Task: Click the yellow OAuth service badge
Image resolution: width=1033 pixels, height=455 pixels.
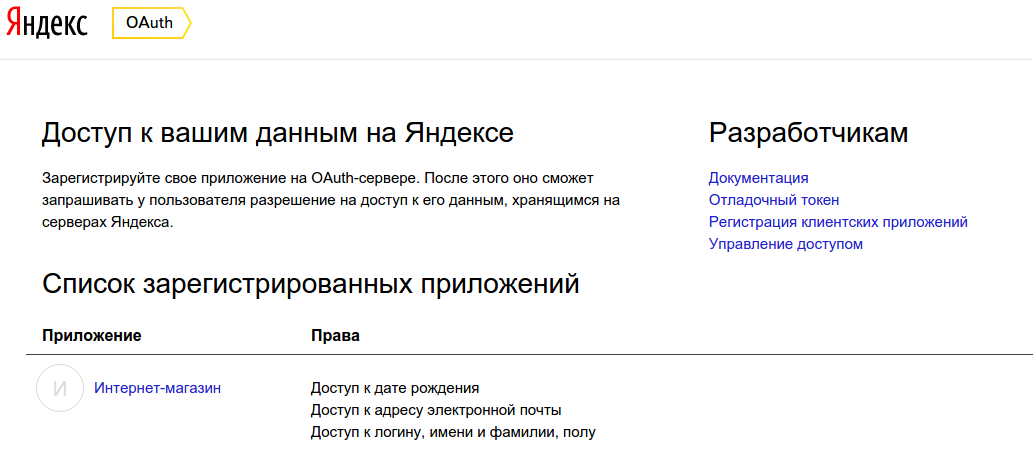Action: click(x=149, y=24)
